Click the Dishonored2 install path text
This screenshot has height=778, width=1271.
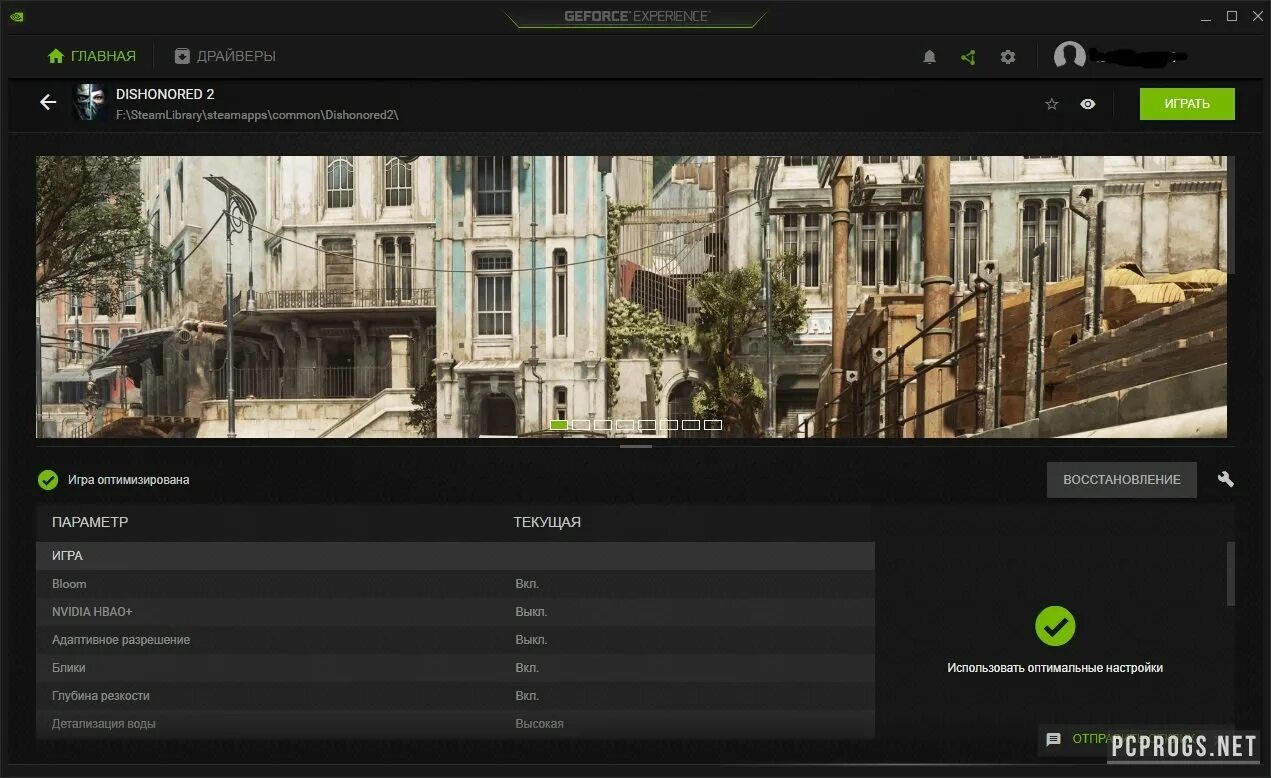[x=257, y=115]
